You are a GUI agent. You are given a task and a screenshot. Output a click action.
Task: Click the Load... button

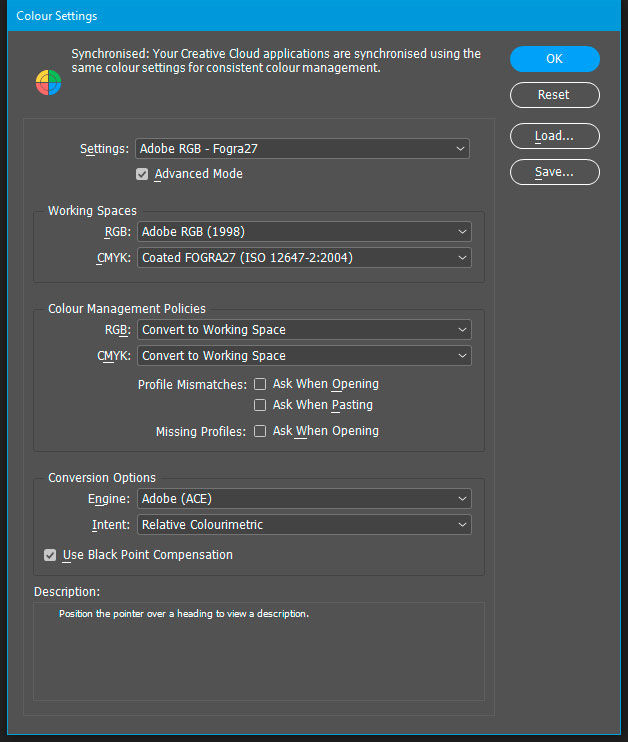pos(554,136)
